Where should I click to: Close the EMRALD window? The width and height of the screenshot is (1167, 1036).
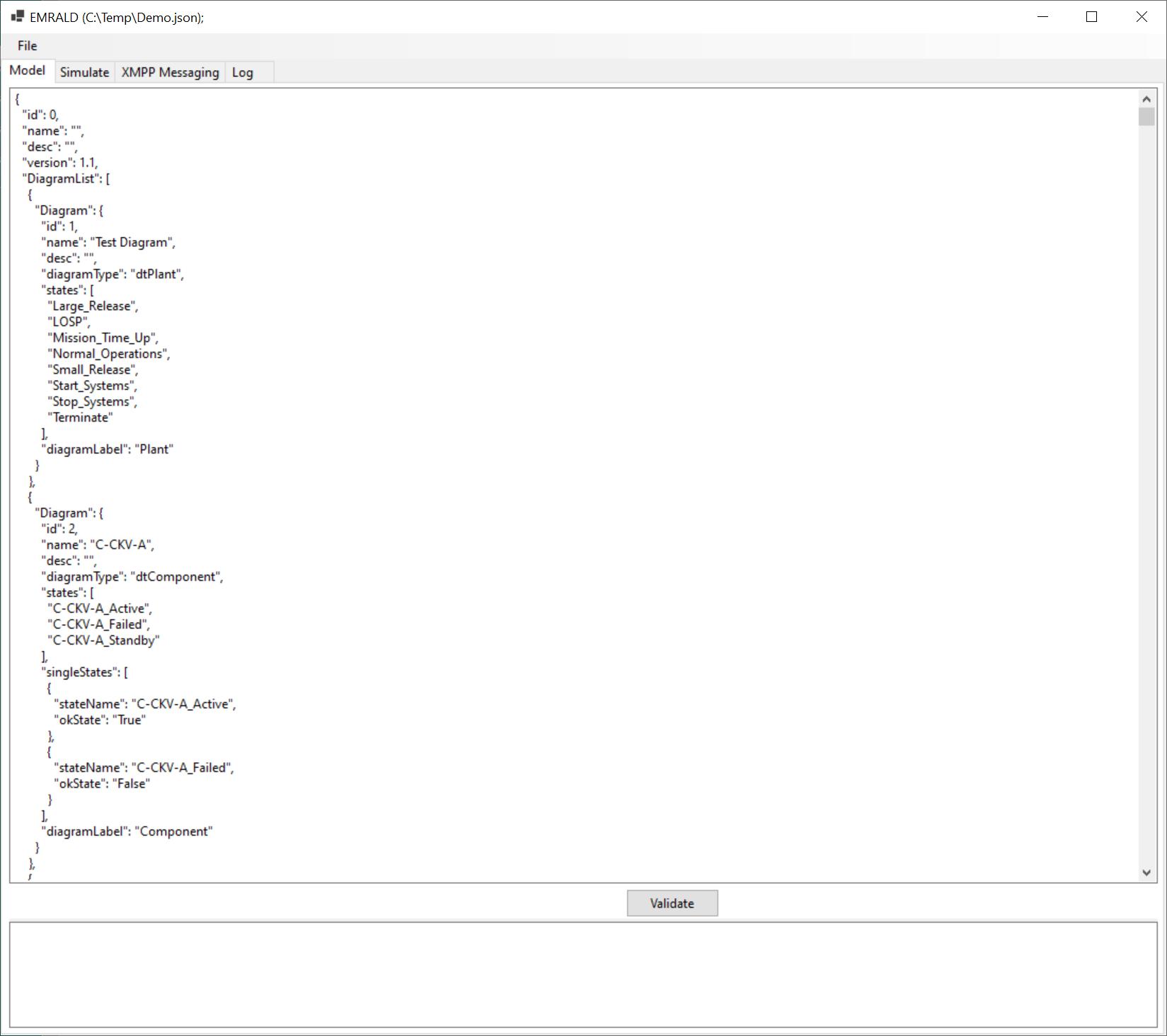(1141, 17)
